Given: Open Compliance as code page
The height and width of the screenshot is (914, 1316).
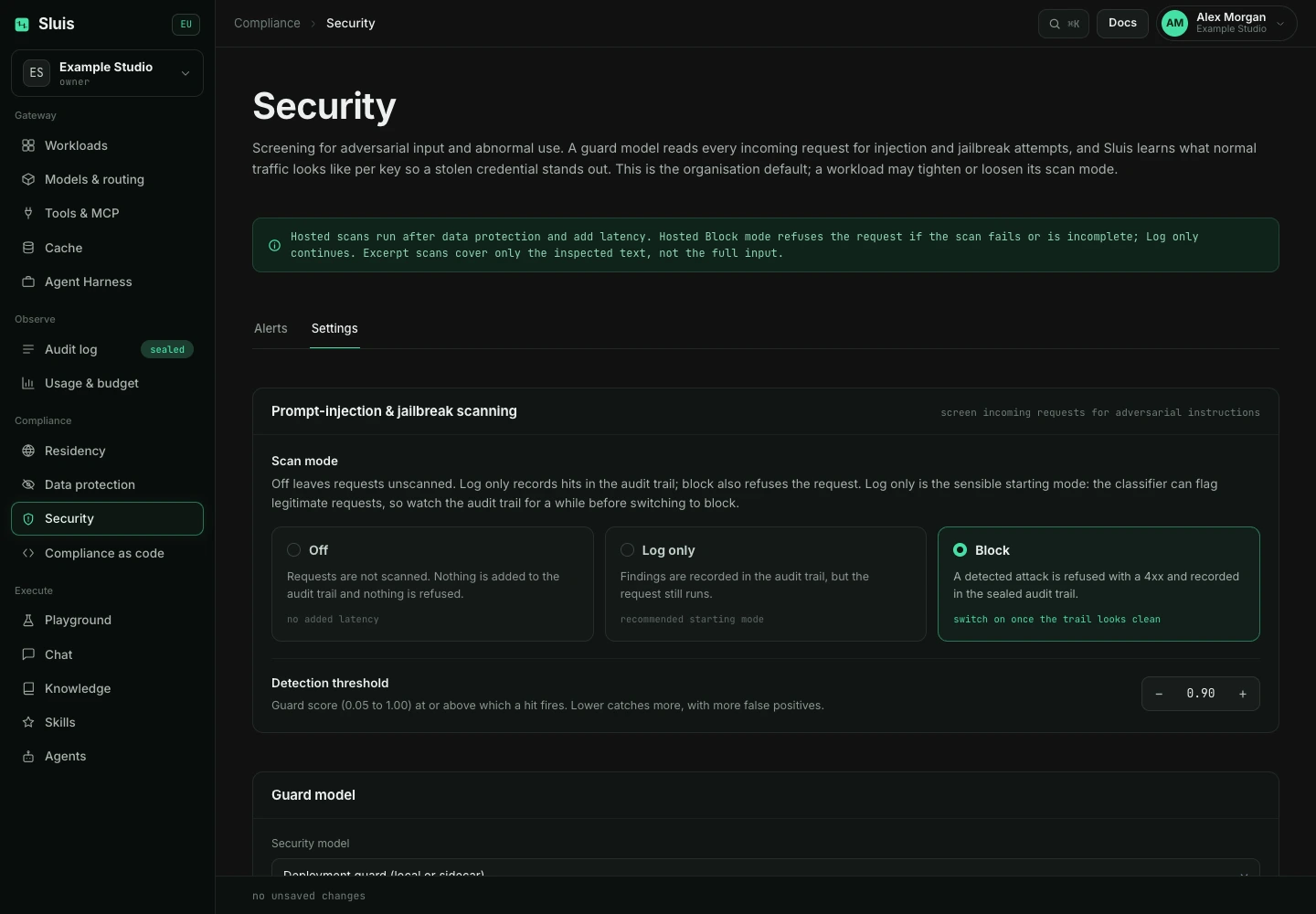Looking at the screenshot, I should tap(107, 553).
